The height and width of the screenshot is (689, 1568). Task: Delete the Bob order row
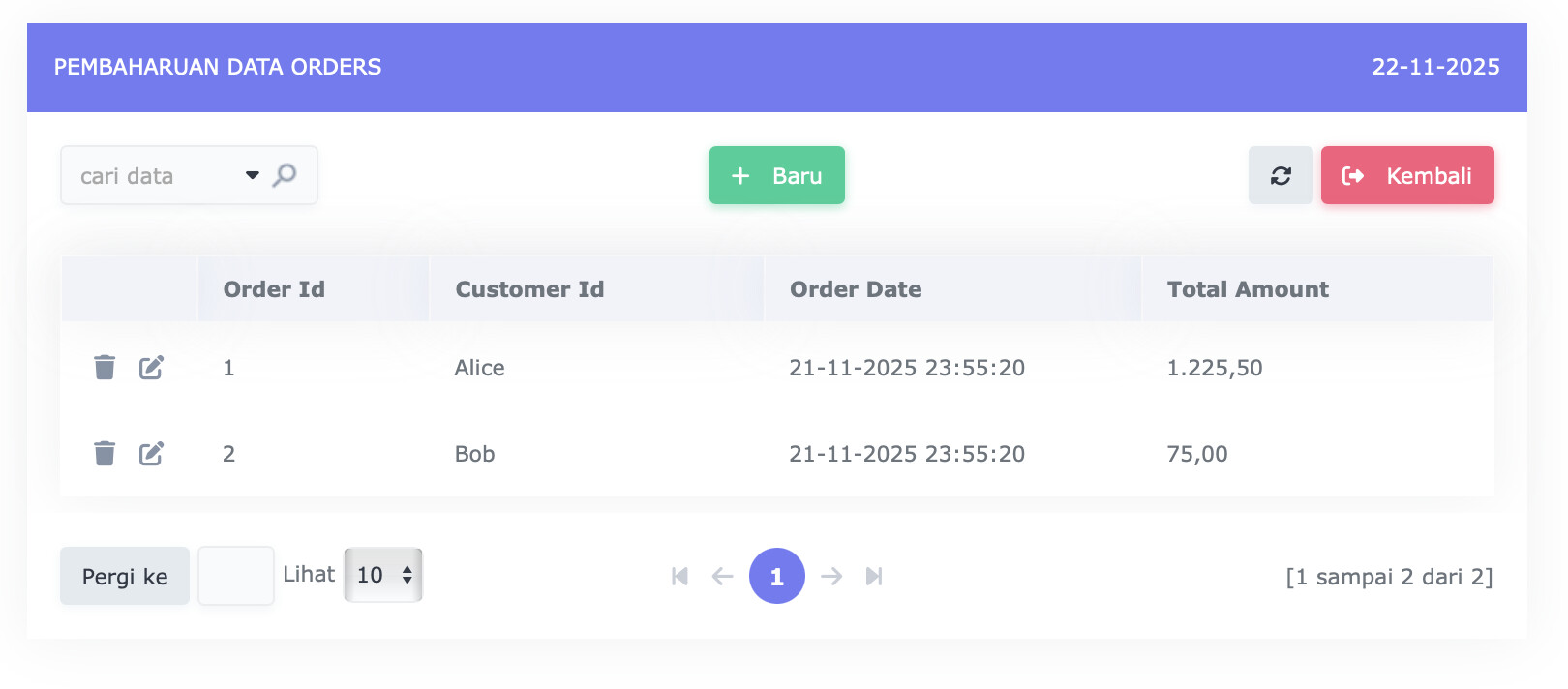[x=105, y=454]
